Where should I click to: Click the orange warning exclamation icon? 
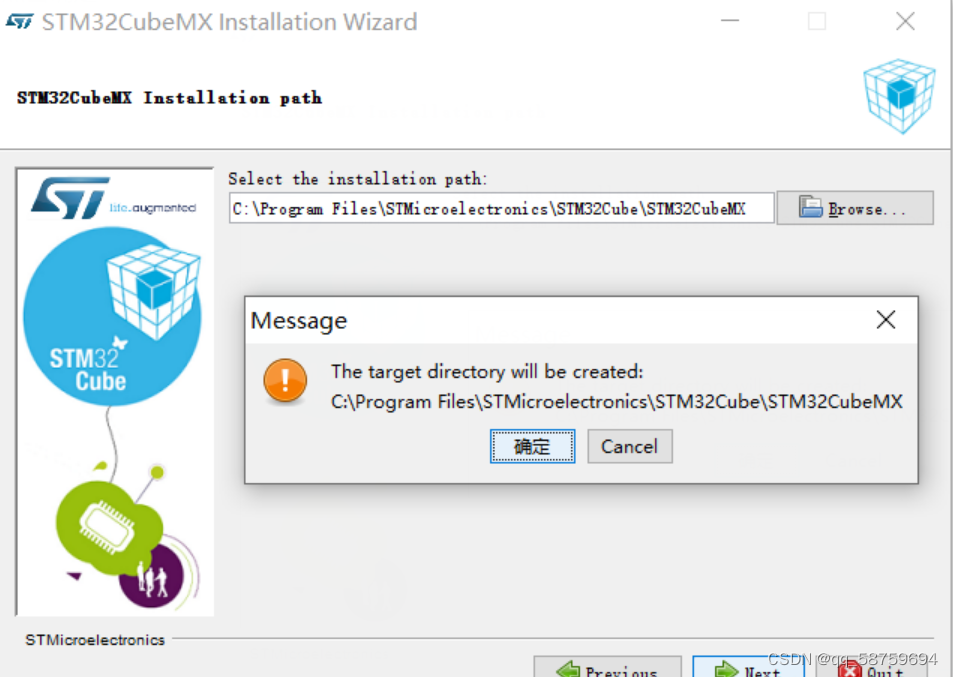285,380
